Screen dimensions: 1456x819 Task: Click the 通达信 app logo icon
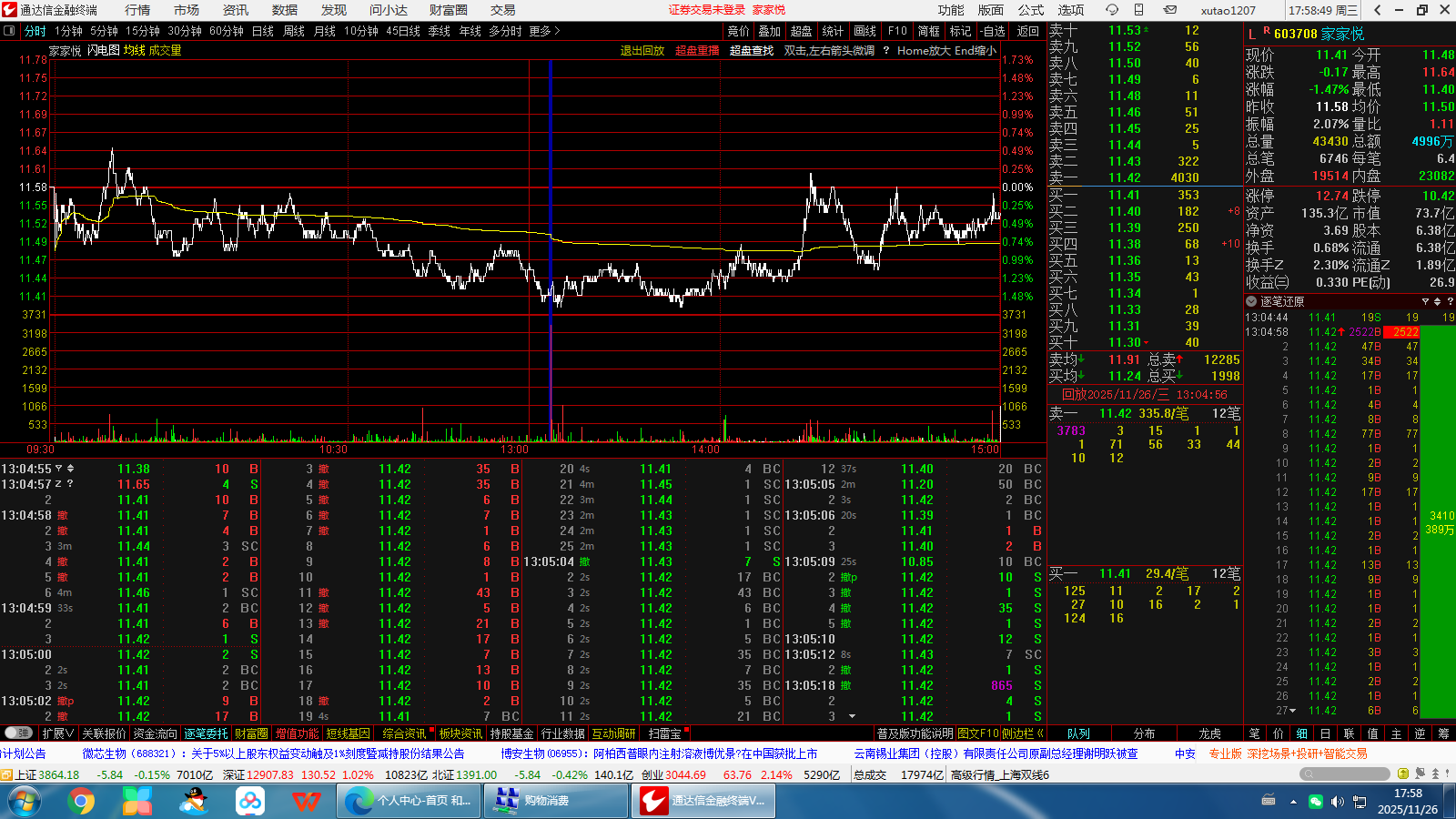tap(9, 10)
